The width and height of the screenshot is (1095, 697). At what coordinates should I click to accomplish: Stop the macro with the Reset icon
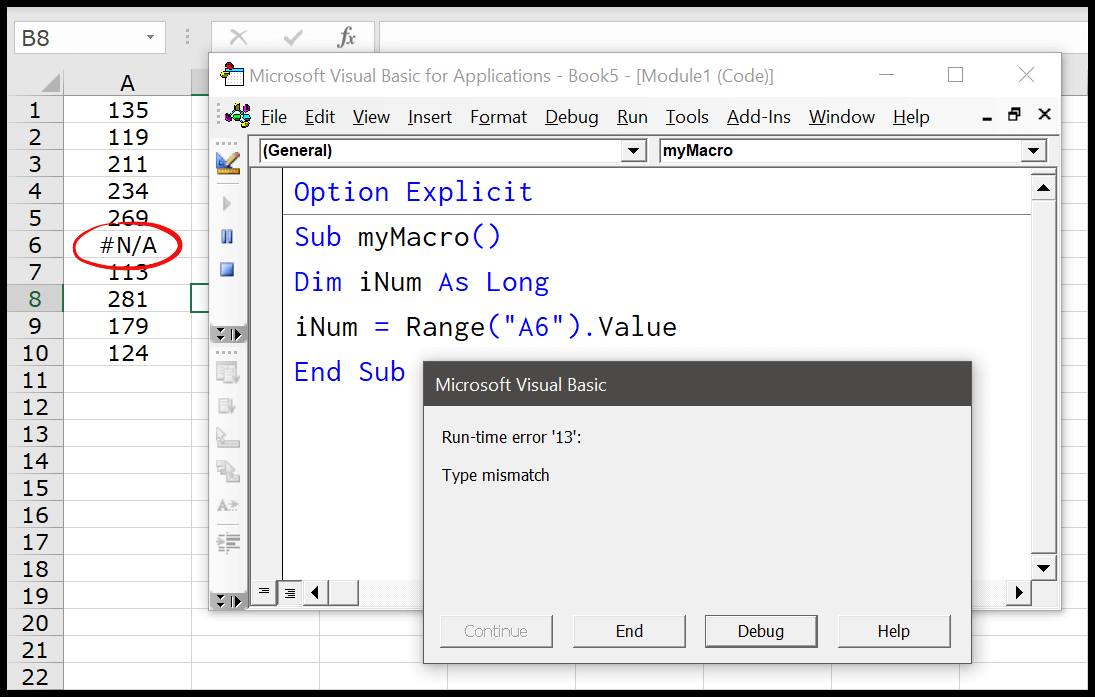point(228,268)
